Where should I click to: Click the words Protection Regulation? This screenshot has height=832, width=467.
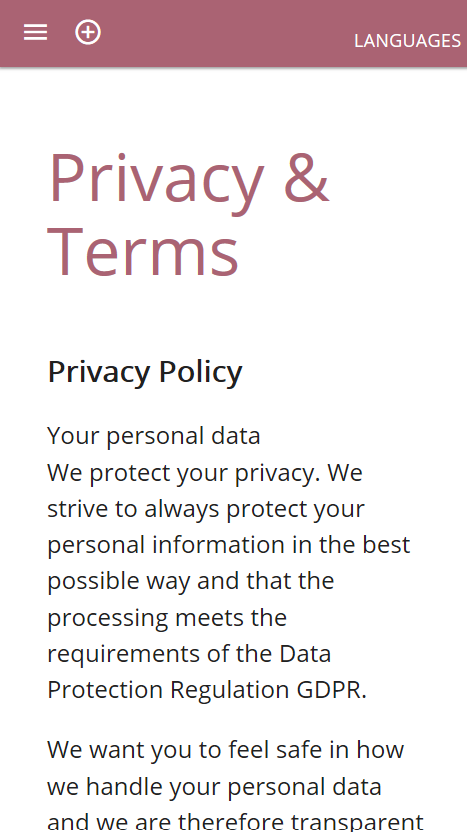tap(169, 690)
